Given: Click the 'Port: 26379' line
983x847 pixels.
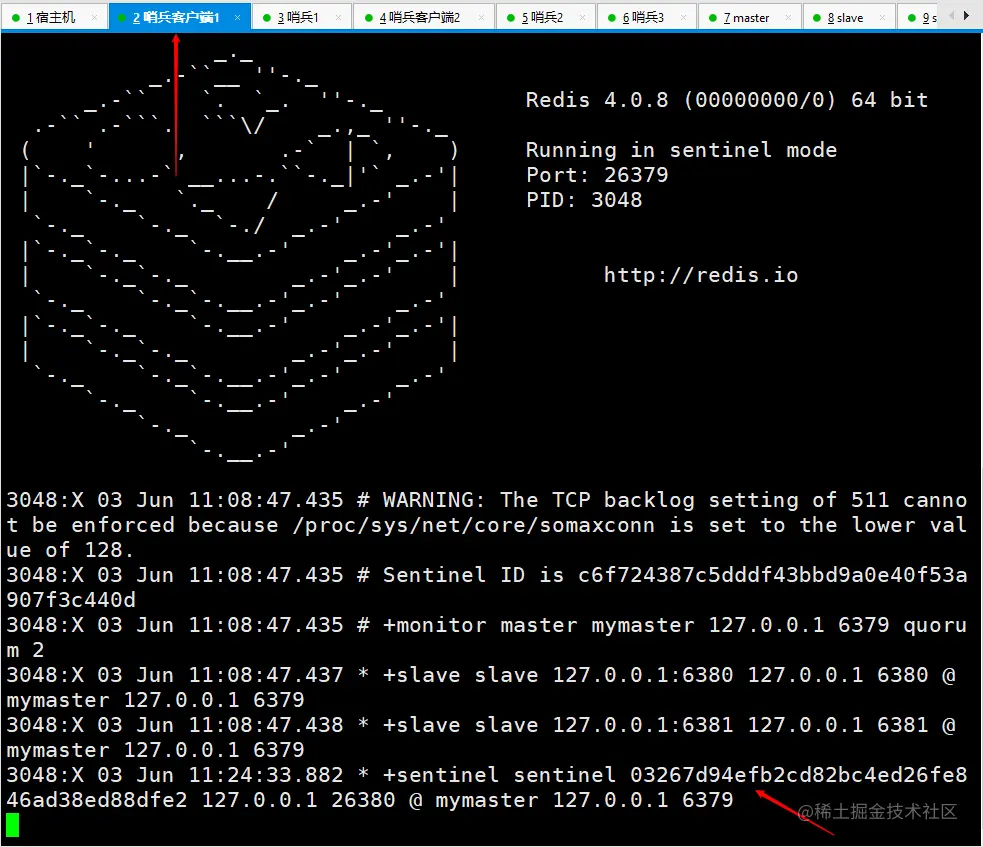Looking at the screenshot, I should 597,175.
